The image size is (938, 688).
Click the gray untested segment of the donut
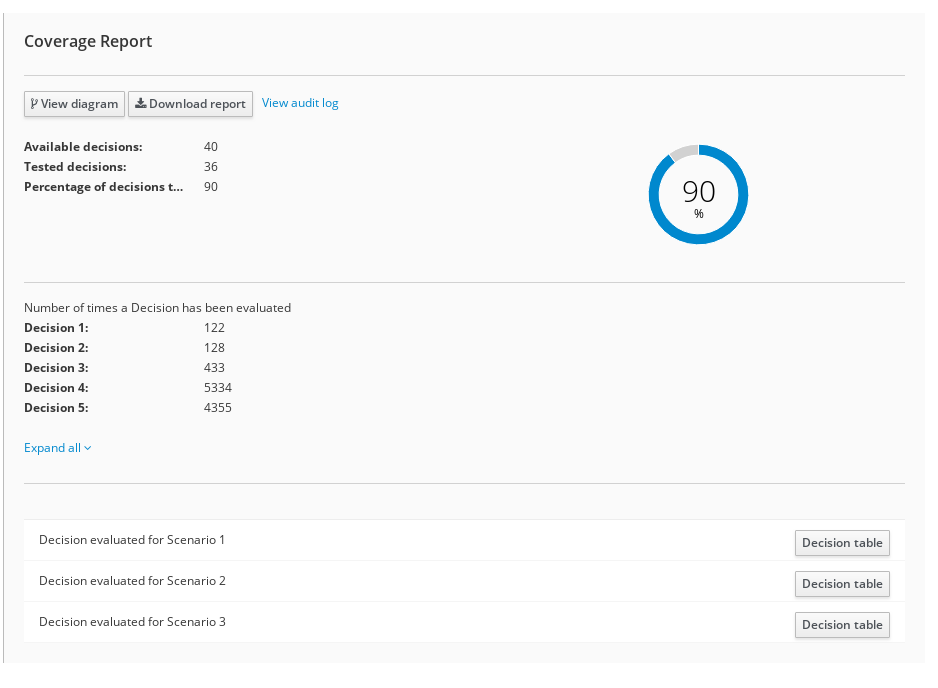(683, 153)
